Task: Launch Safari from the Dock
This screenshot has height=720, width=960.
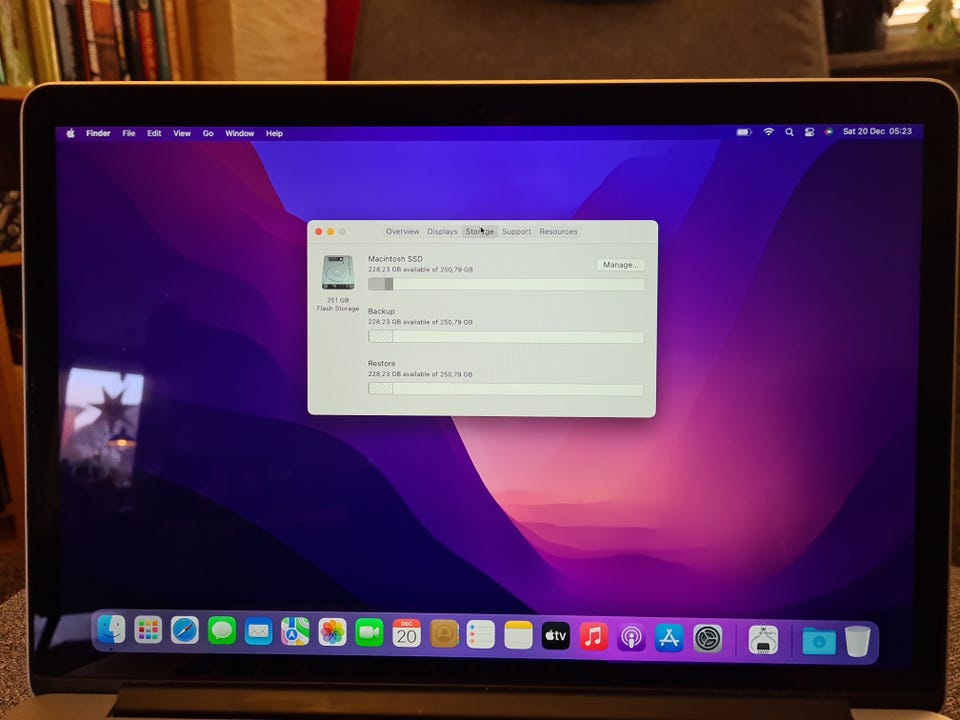Action: tap(185, 631)
